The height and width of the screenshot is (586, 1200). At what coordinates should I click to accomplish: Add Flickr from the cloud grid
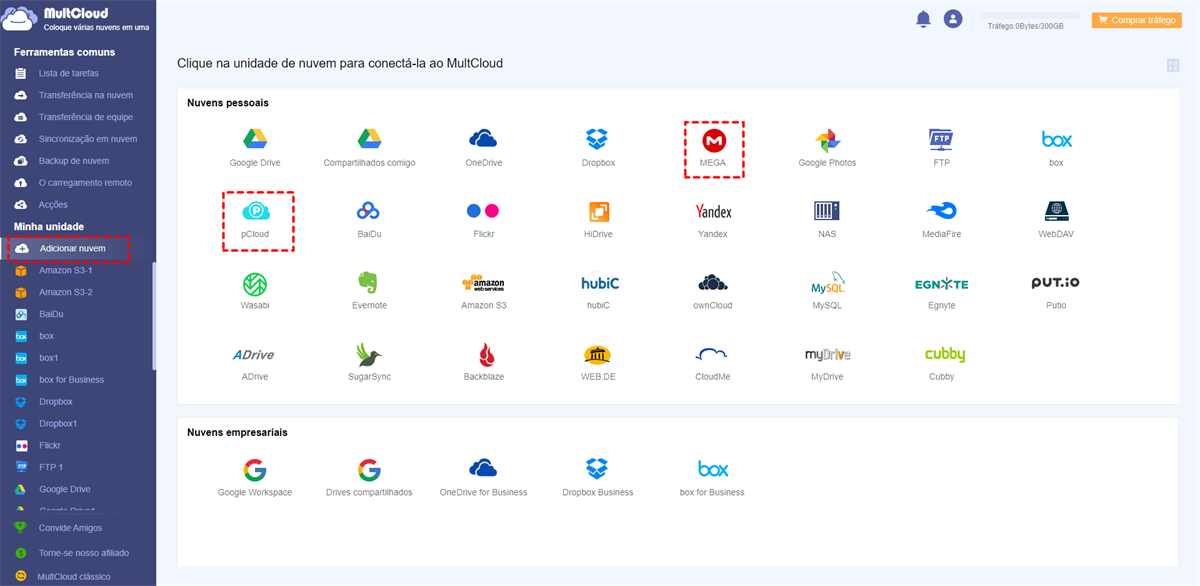click(x=483, y=219)
